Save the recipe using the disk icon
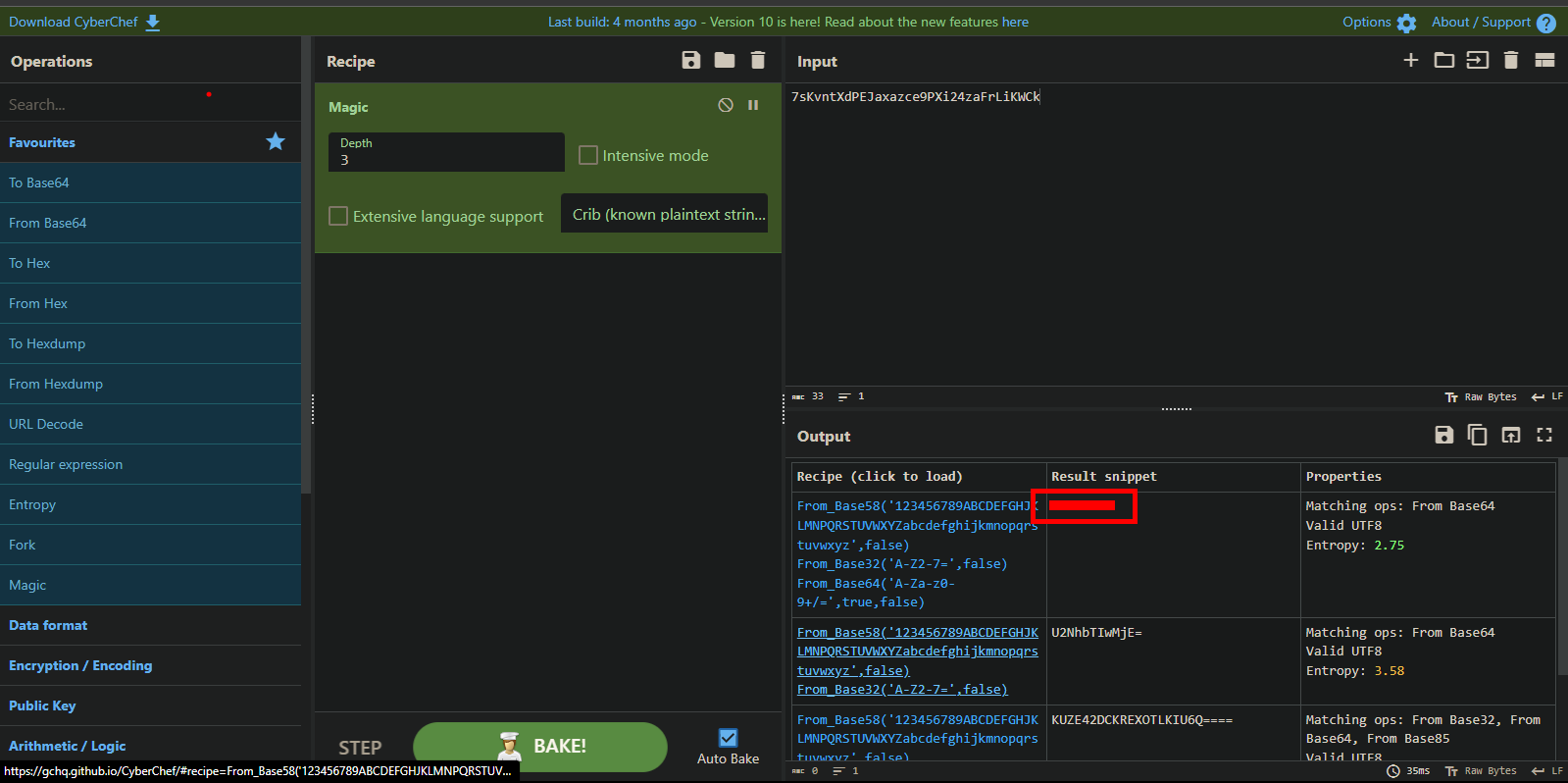This screenshot has height=783, width=1568. coord(691,61)
